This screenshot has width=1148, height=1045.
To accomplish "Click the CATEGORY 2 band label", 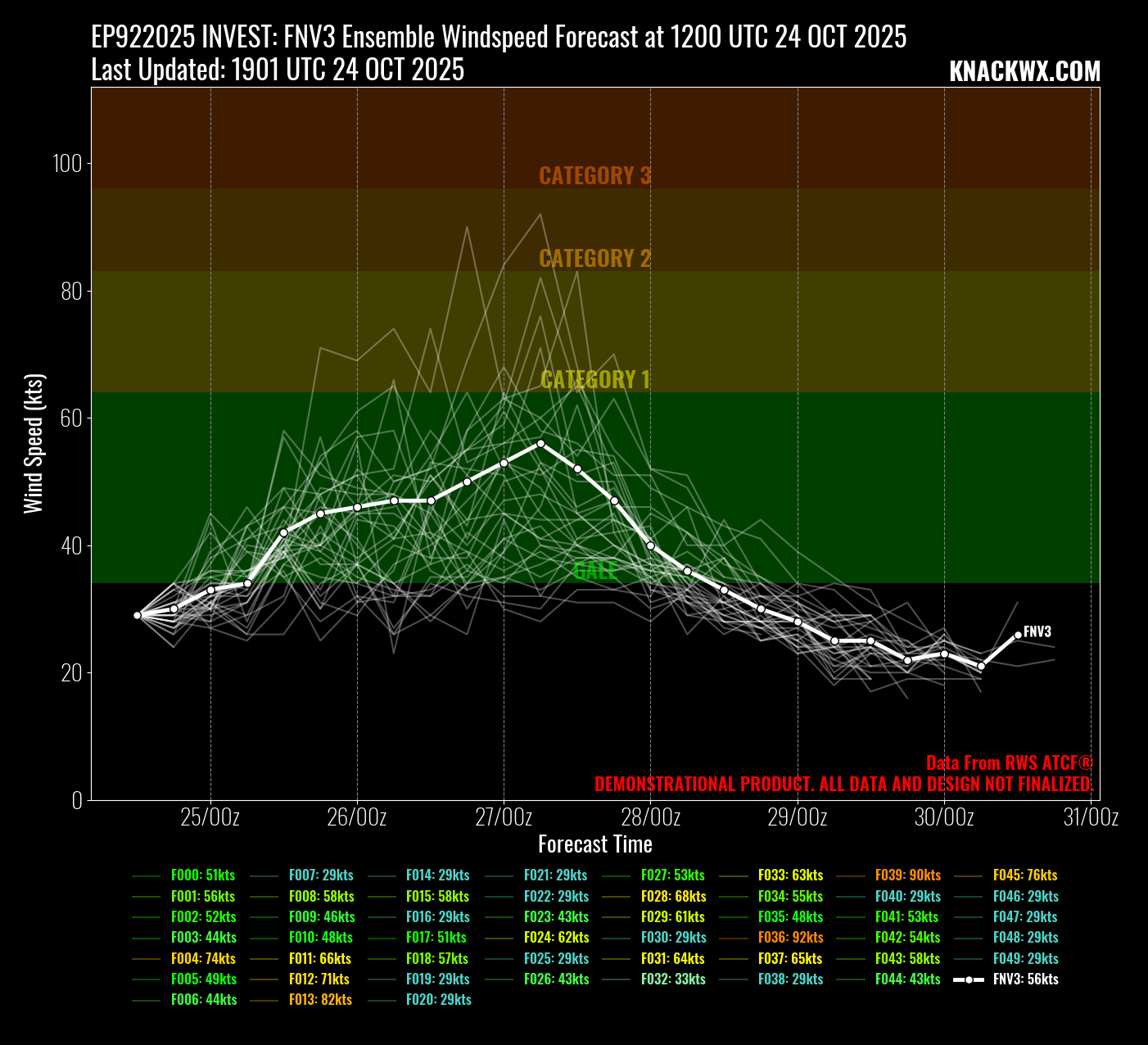I will pyautogui.click(x=594, y=259).
